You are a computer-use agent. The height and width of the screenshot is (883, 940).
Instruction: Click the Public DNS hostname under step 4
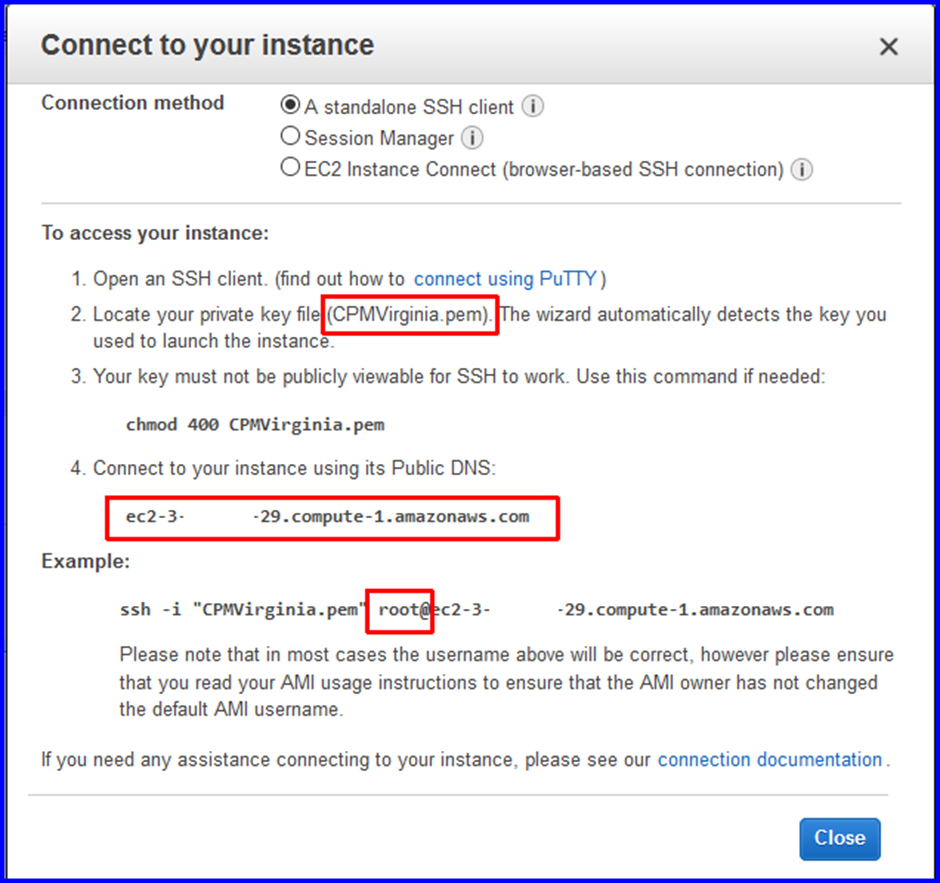(x=328, y=517)
